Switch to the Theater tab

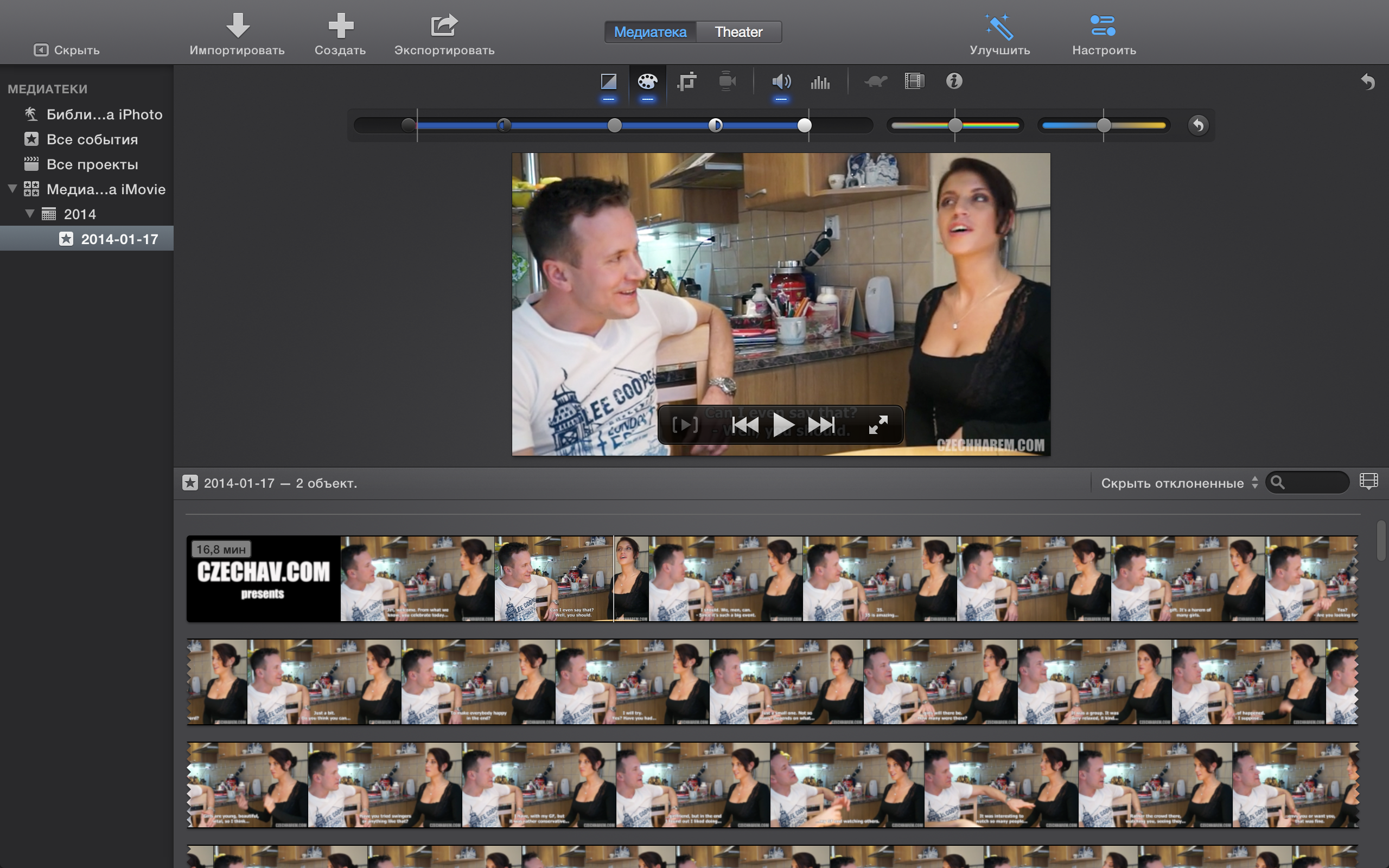738,32
